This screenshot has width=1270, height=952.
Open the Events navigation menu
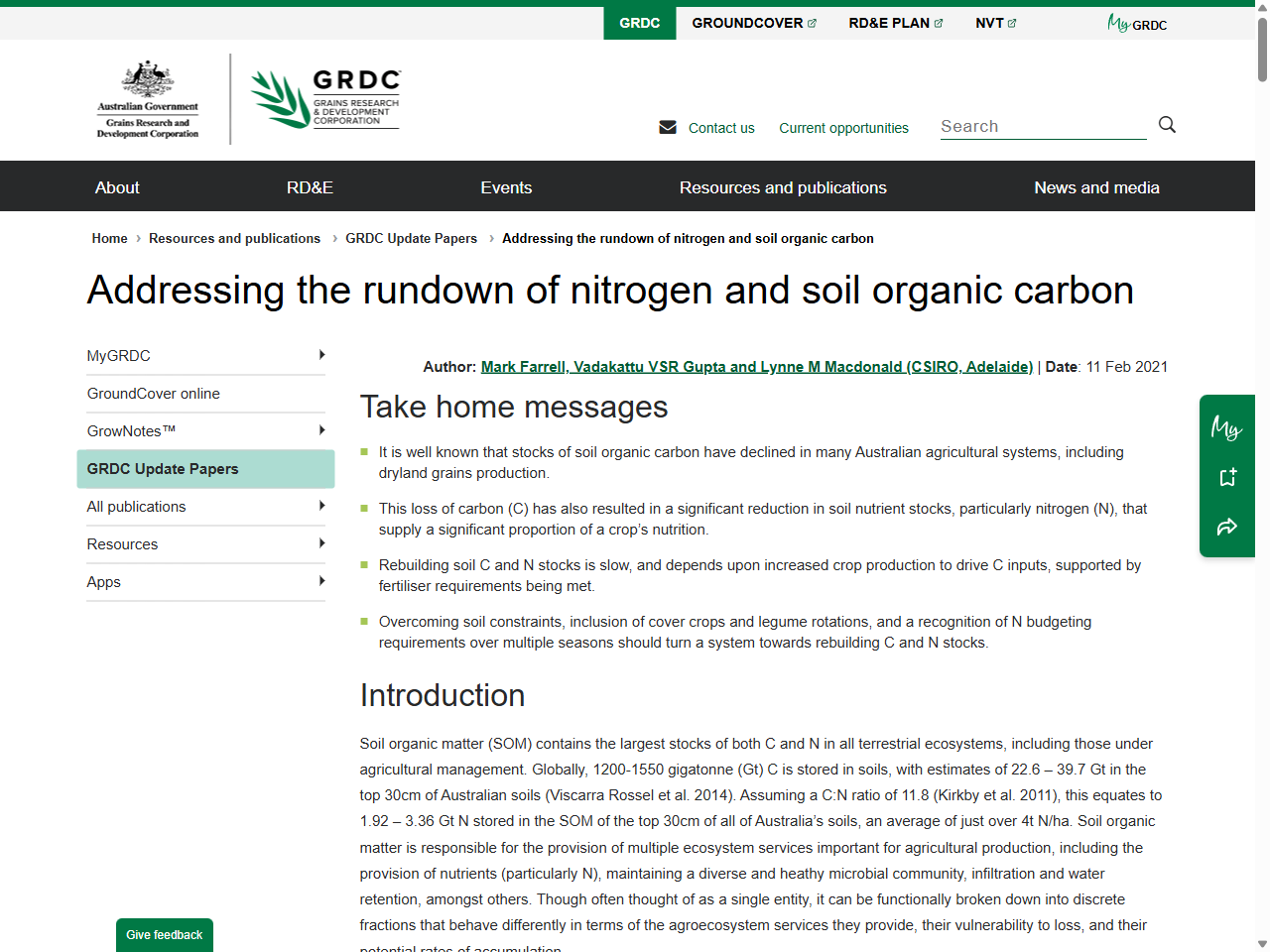[506, 186]
